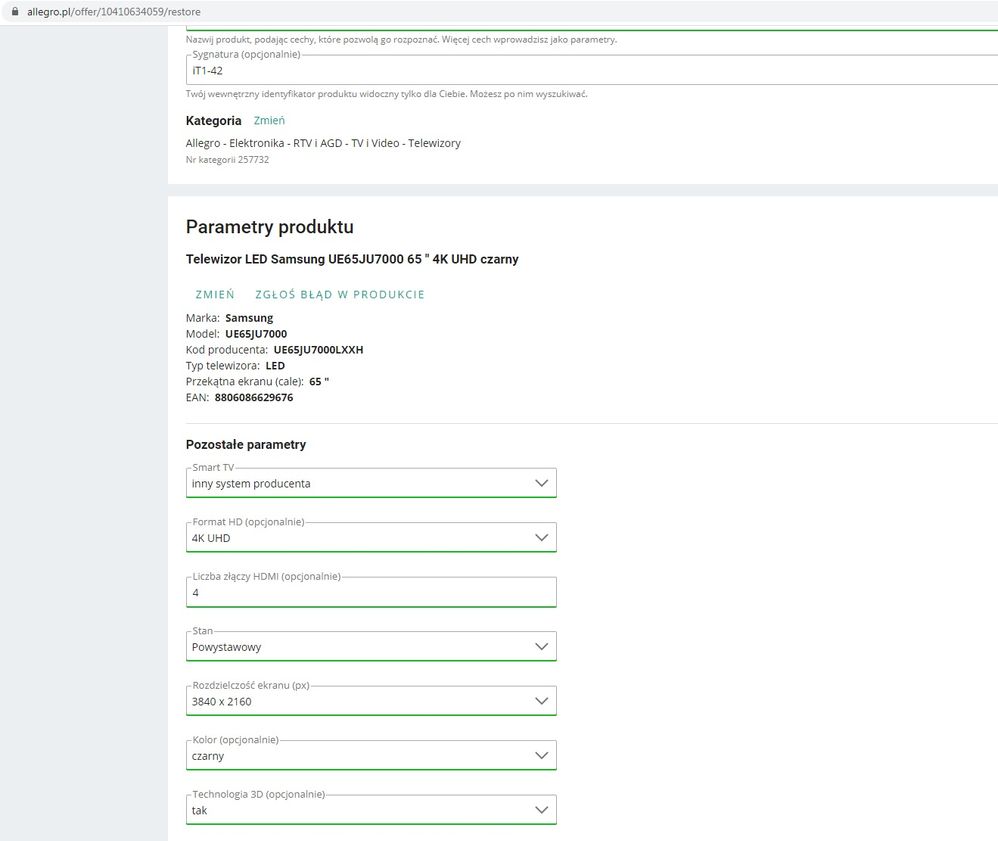Edit the Liczba złączy HDMI field

pyautogui.click(x=371, y=592)
